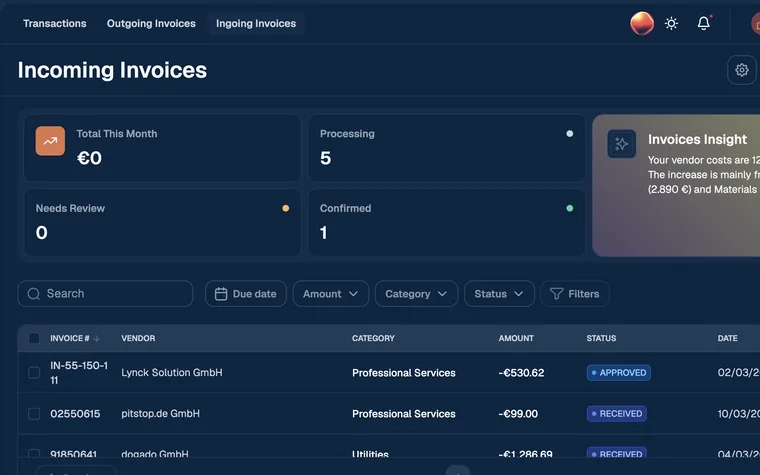Image resolution: width=760 pixels, height=475 pixels.
Task: Click the calendar icon in Due date
Action: pos(221,294)
